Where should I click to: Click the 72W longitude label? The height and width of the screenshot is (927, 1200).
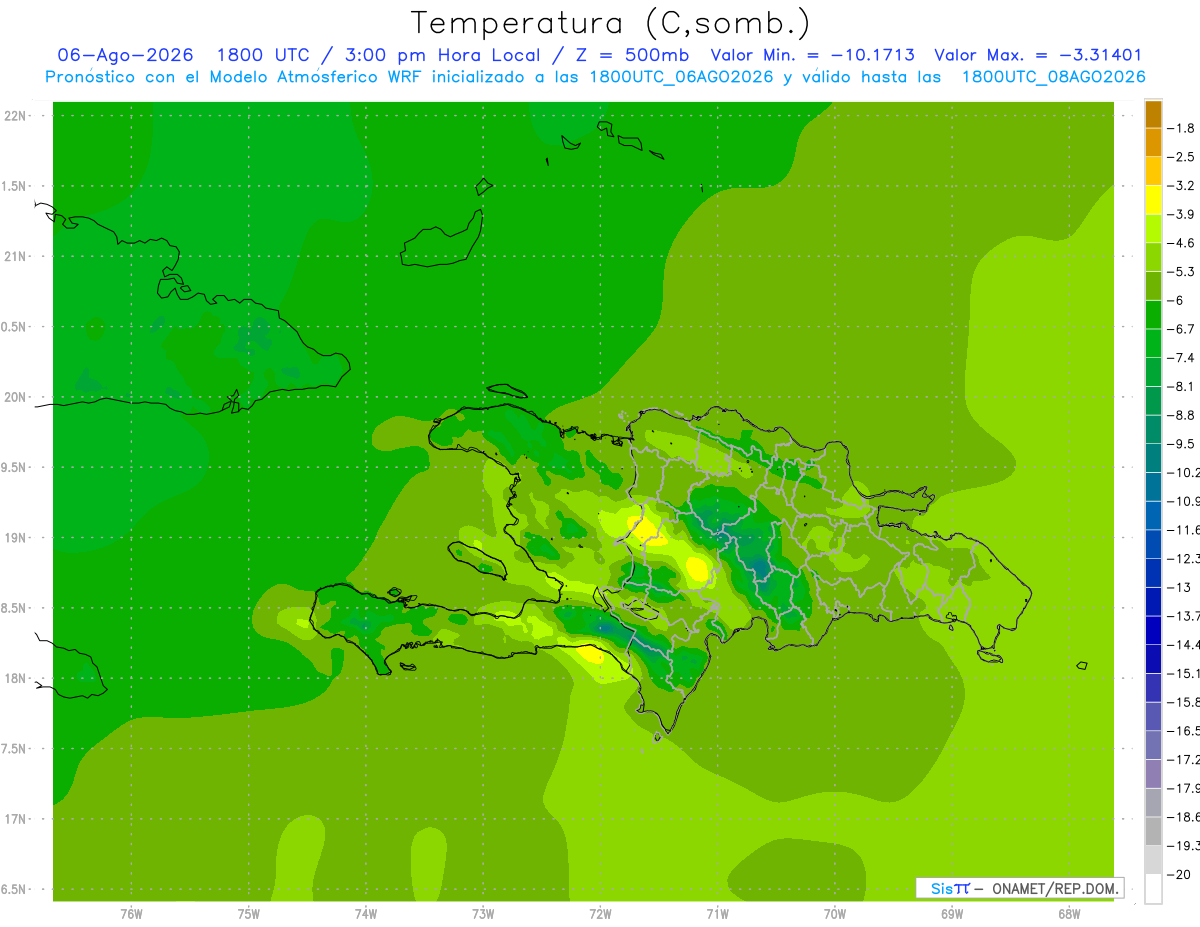pyautogui.click(x=600, y=915)
